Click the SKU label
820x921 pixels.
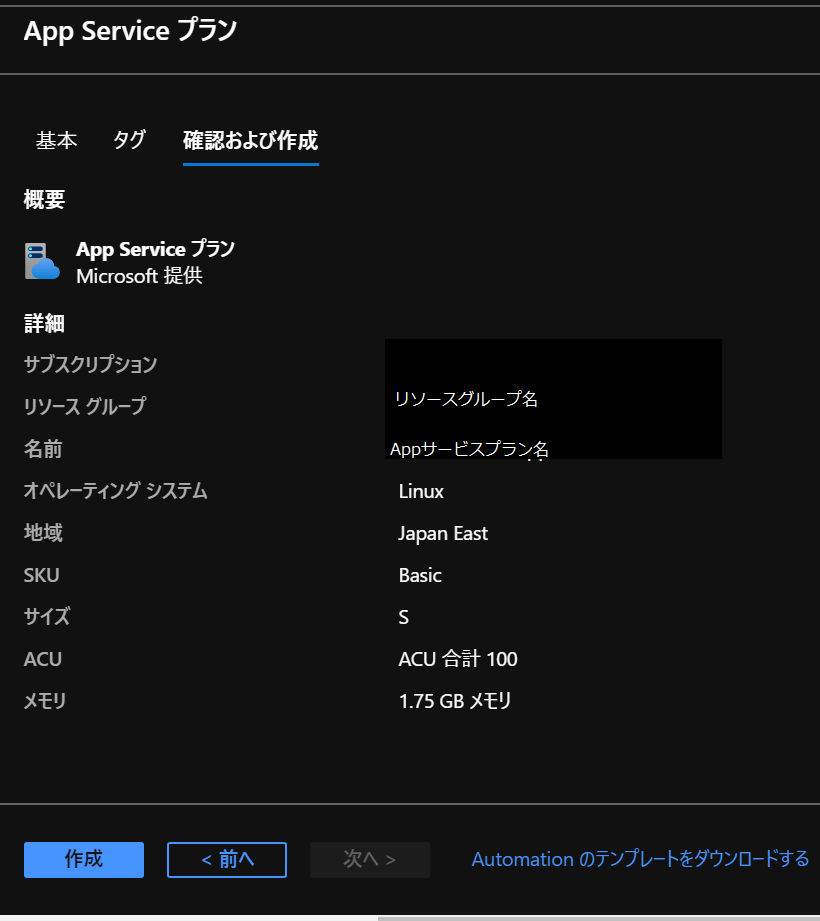click(x=41, y=575)
